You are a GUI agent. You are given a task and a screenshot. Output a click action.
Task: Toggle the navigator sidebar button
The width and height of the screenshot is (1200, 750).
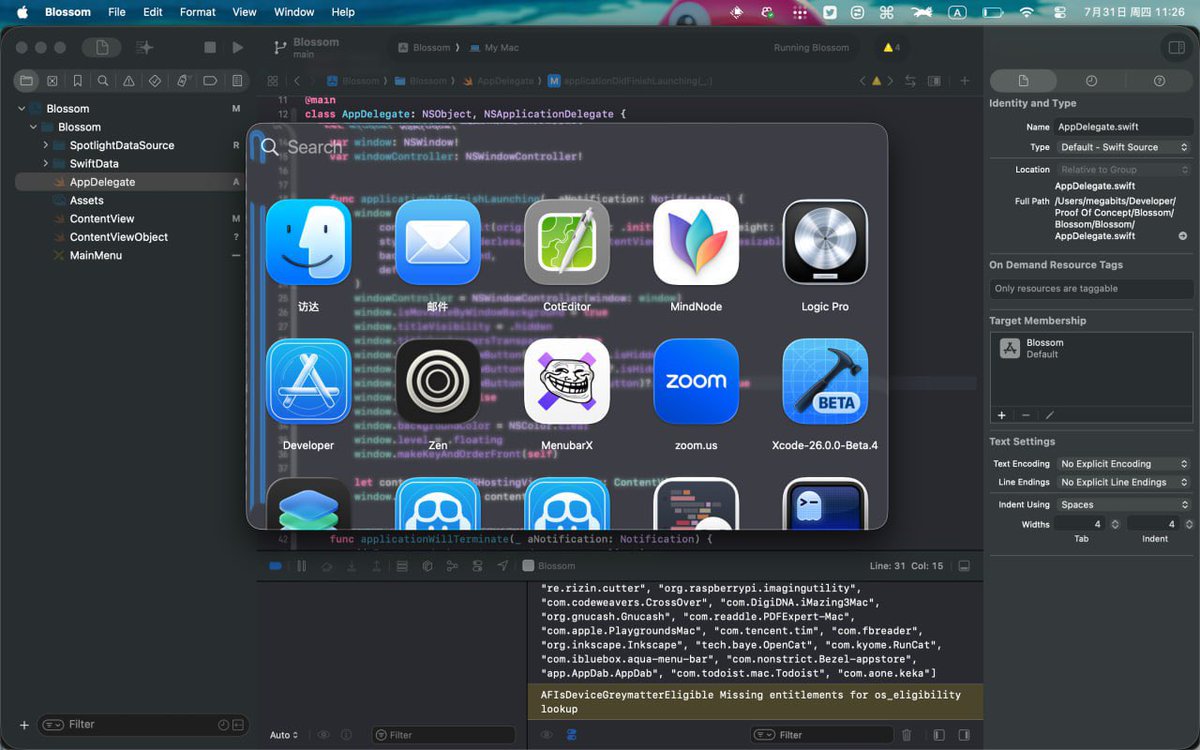[x=101, y=47]
